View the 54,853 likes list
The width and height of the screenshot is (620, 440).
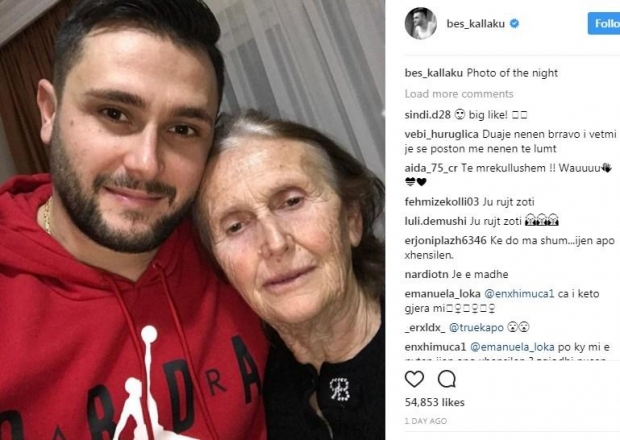tap(435, 402)
